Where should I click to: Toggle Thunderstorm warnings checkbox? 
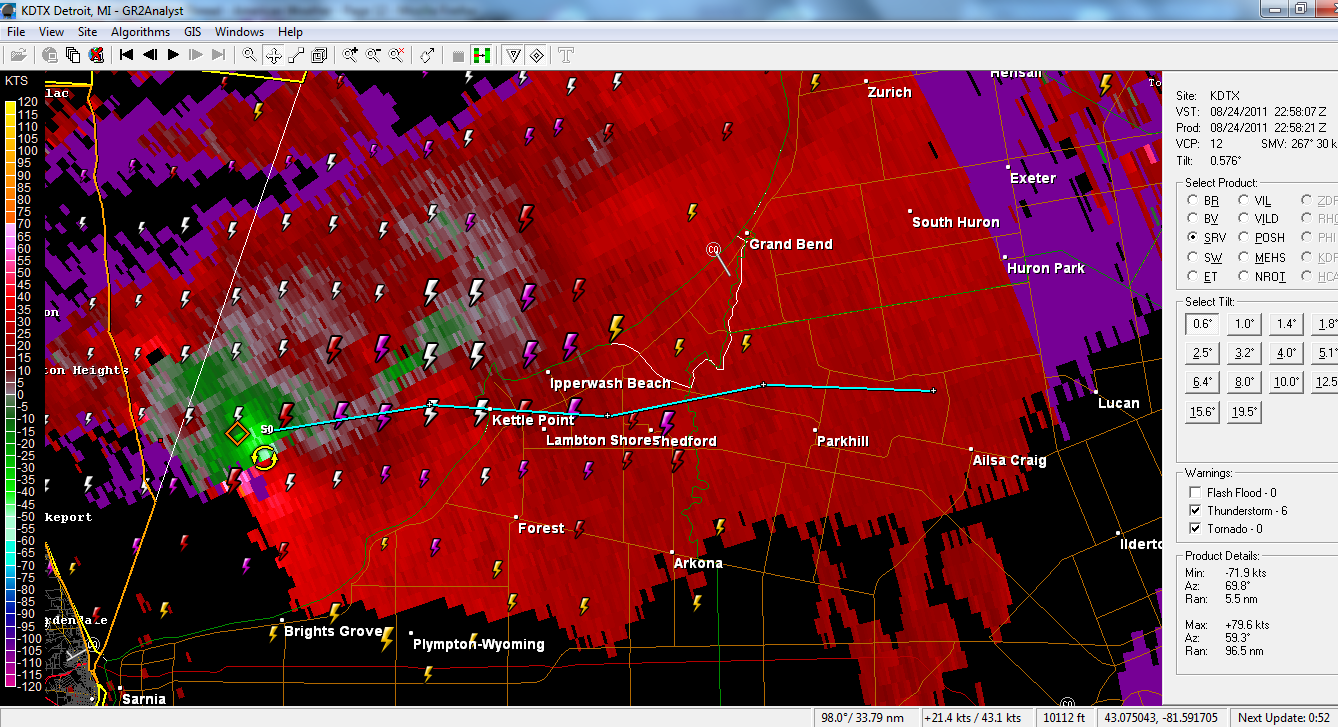(x=1196, y=511)
